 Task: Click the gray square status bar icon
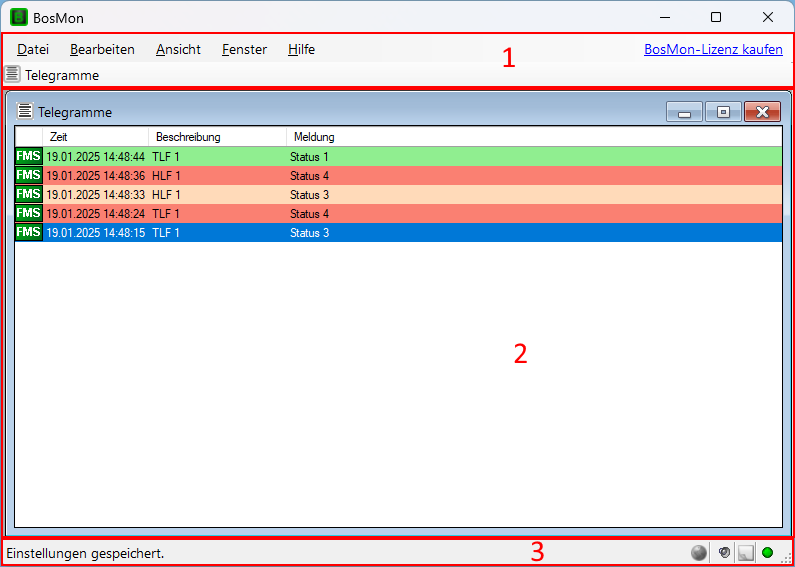(746, 553)
